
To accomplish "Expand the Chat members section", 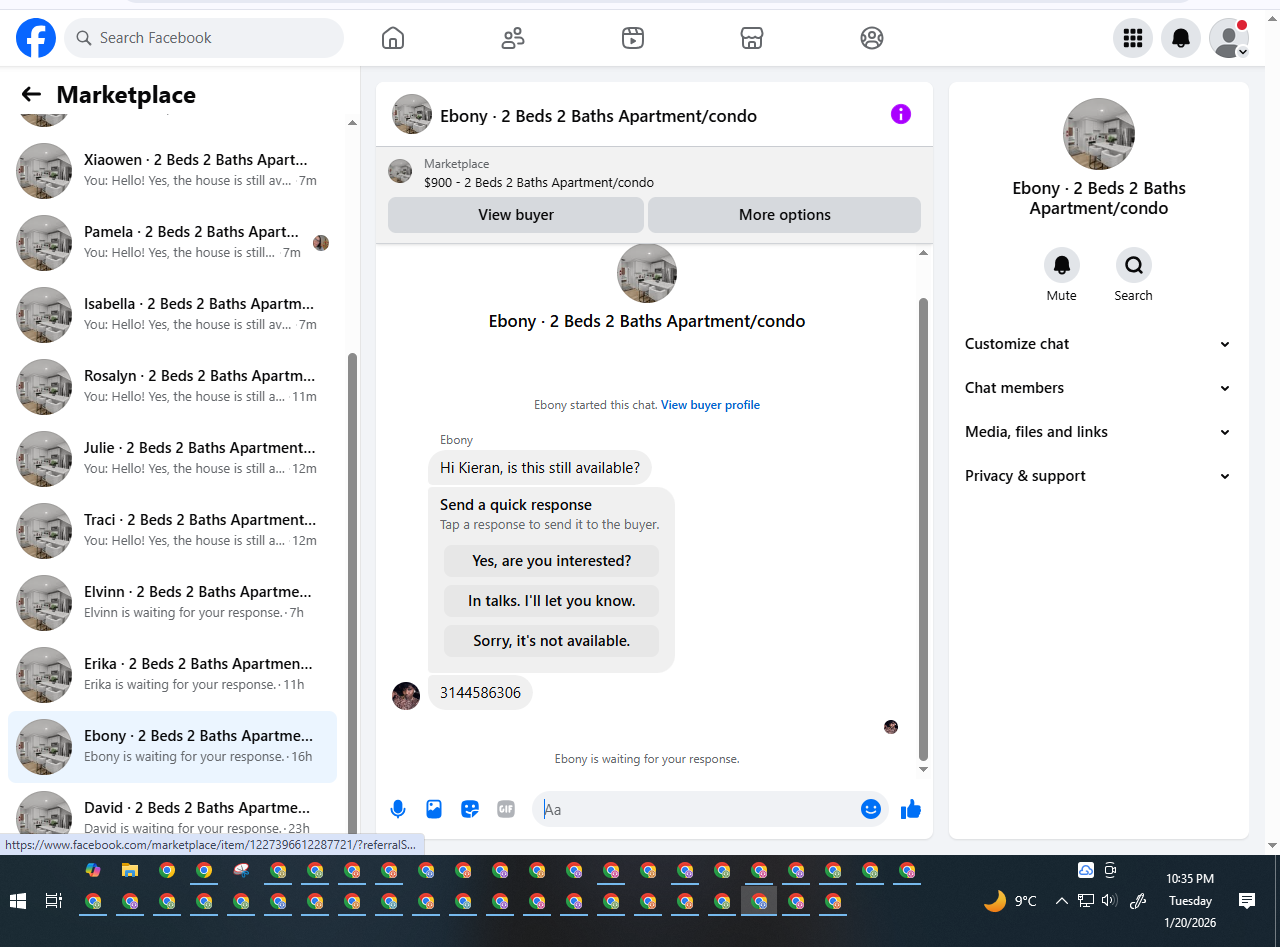I will tap(1098, 388).
